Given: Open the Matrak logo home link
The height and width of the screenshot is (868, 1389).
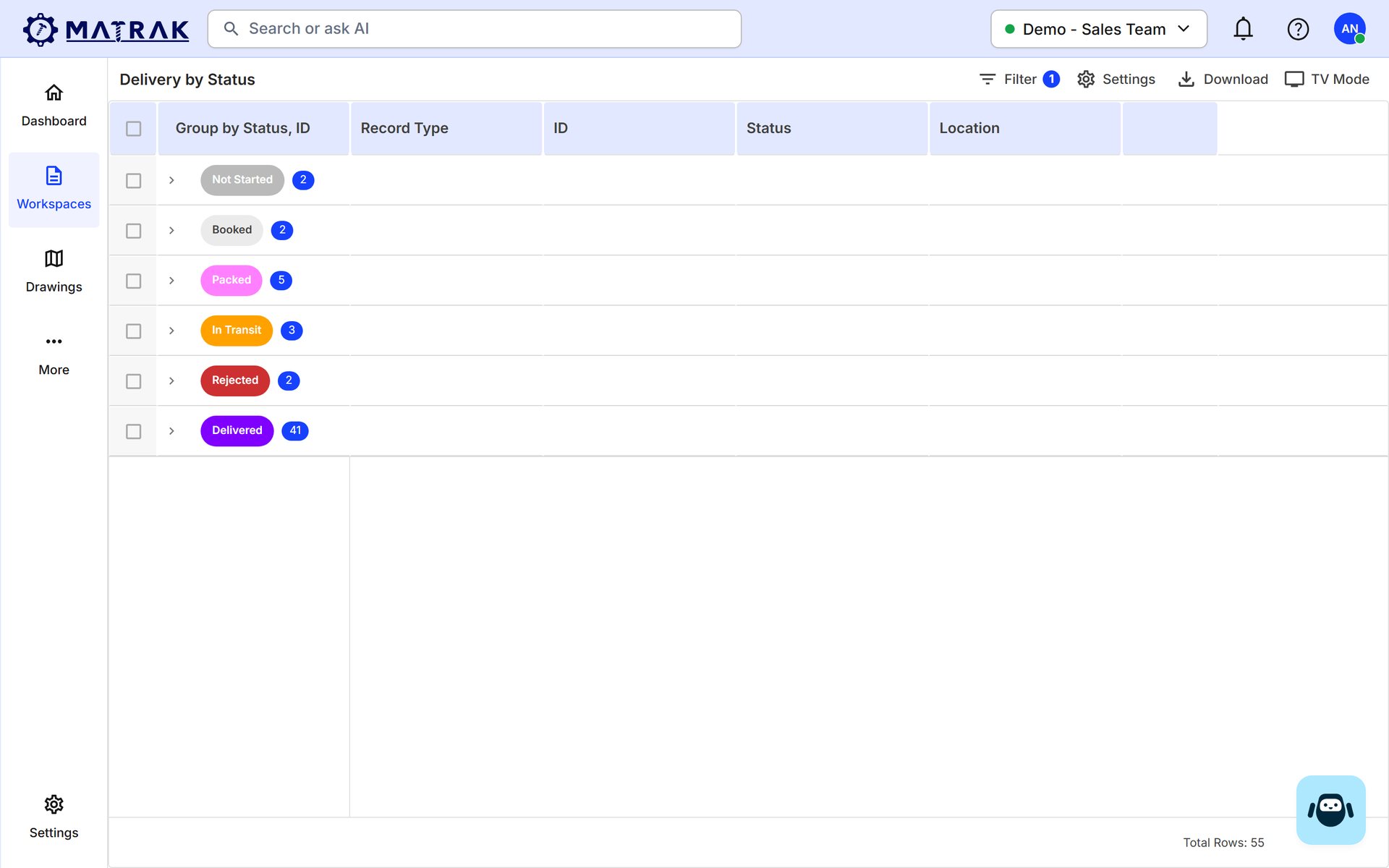Looking at the screenshot, I should [x=106, y=29].
